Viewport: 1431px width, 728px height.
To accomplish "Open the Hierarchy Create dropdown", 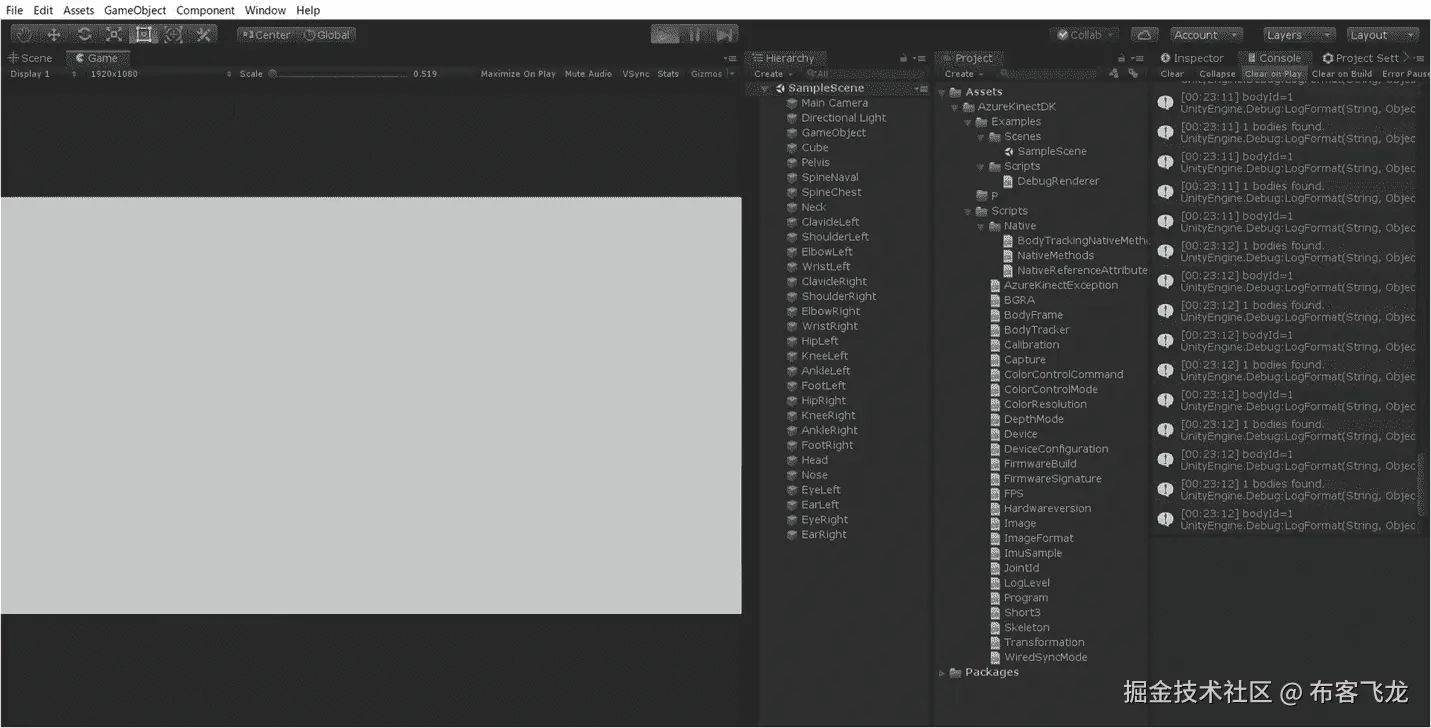I will coord(773,74).
